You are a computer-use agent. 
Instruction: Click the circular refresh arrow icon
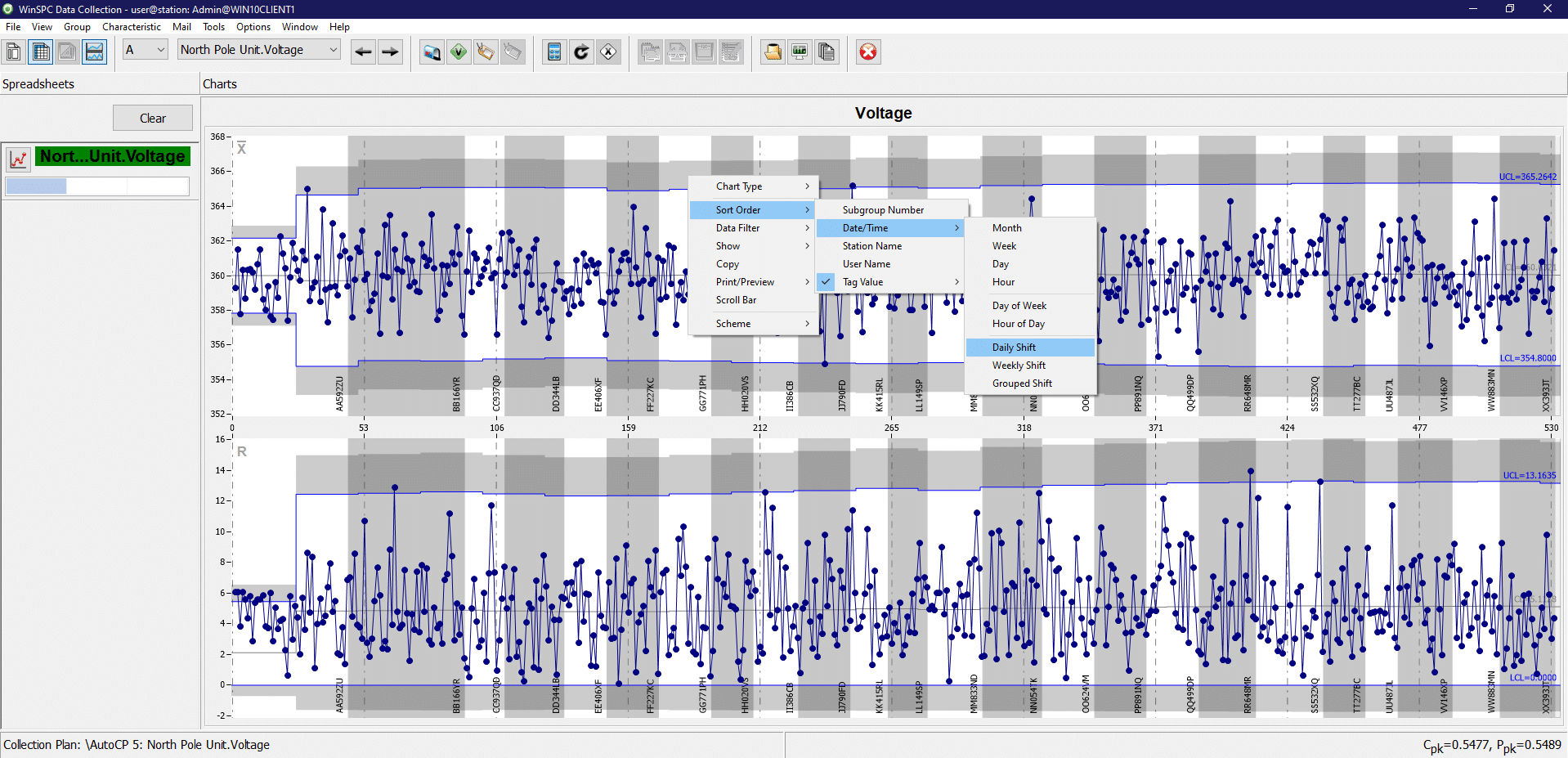click(581, 52)
